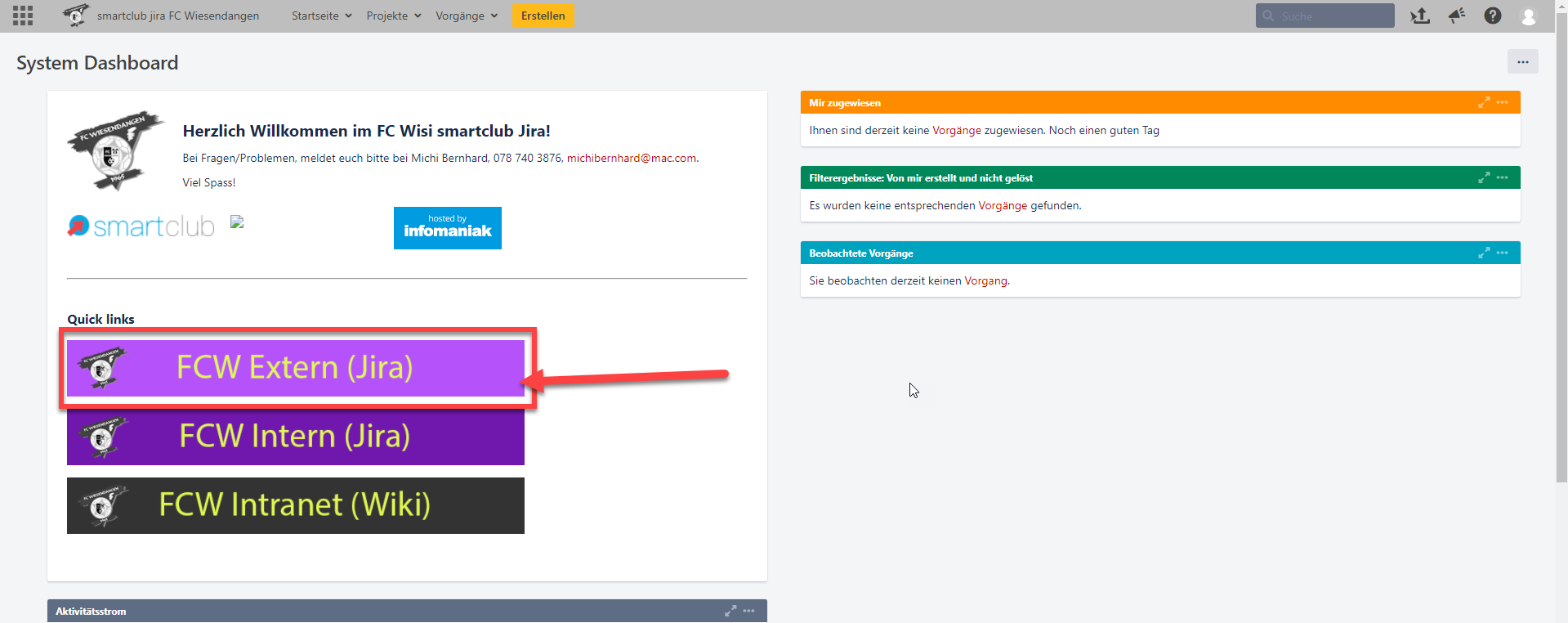1568x623 pixels.
Task: Expand the Vorgänge dropdown menu
Action: 467,16
